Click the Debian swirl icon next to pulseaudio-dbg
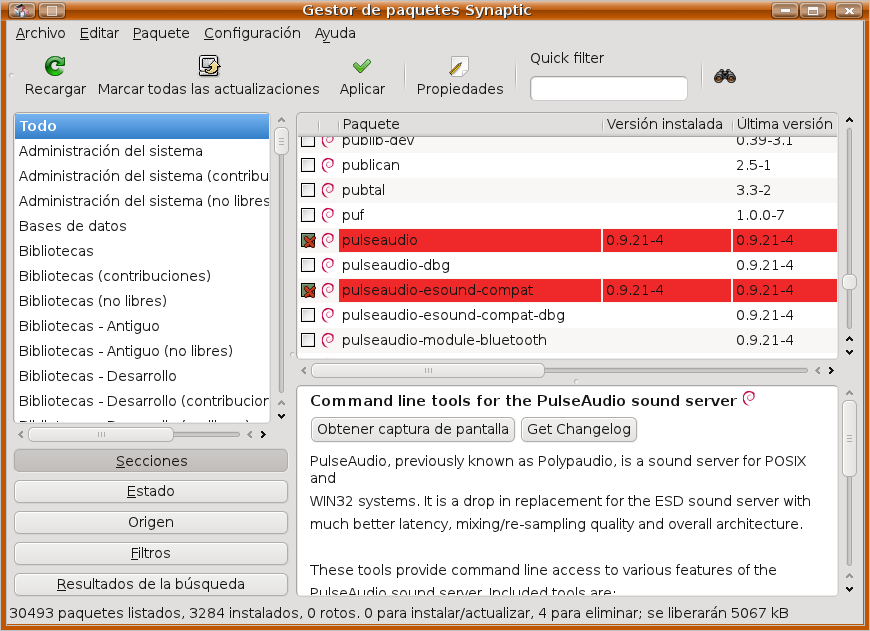Viewport: 870px width, 631px height. [328, 265]
